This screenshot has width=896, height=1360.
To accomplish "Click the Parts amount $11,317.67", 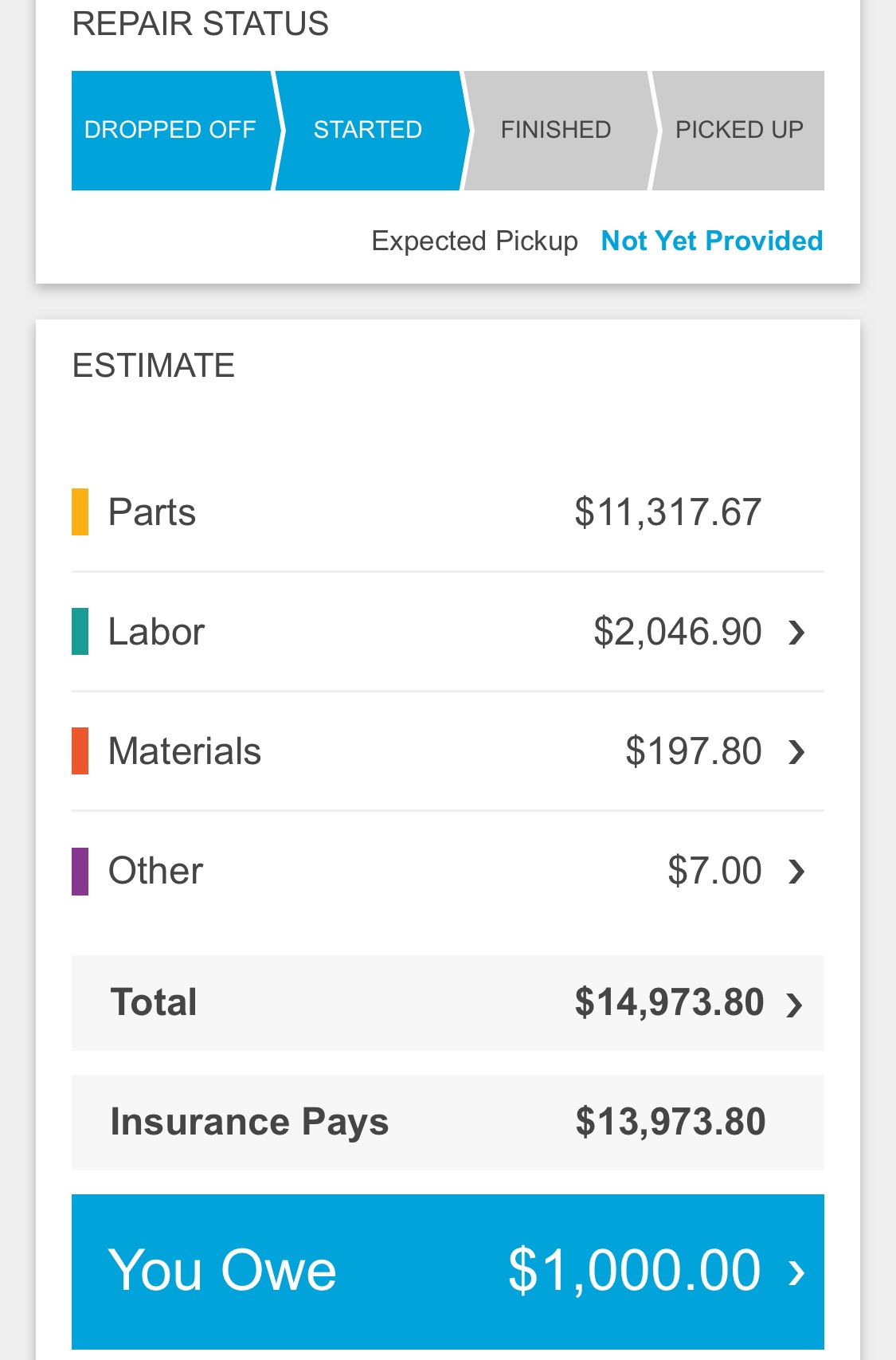I will [667, 511].
